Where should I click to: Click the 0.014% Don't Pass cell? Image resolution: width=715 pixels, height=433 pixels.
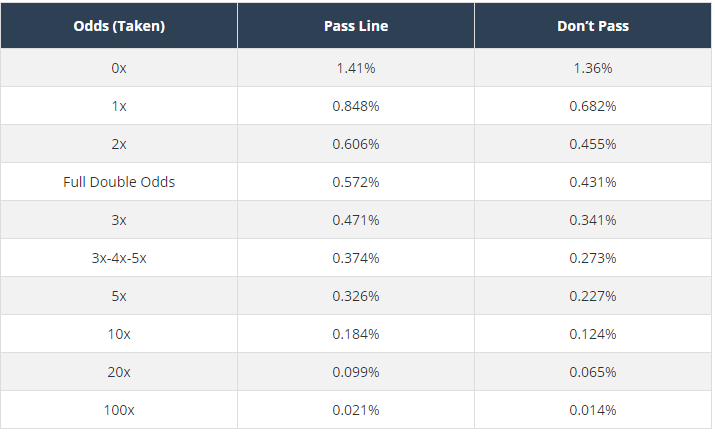coord(592,410)
